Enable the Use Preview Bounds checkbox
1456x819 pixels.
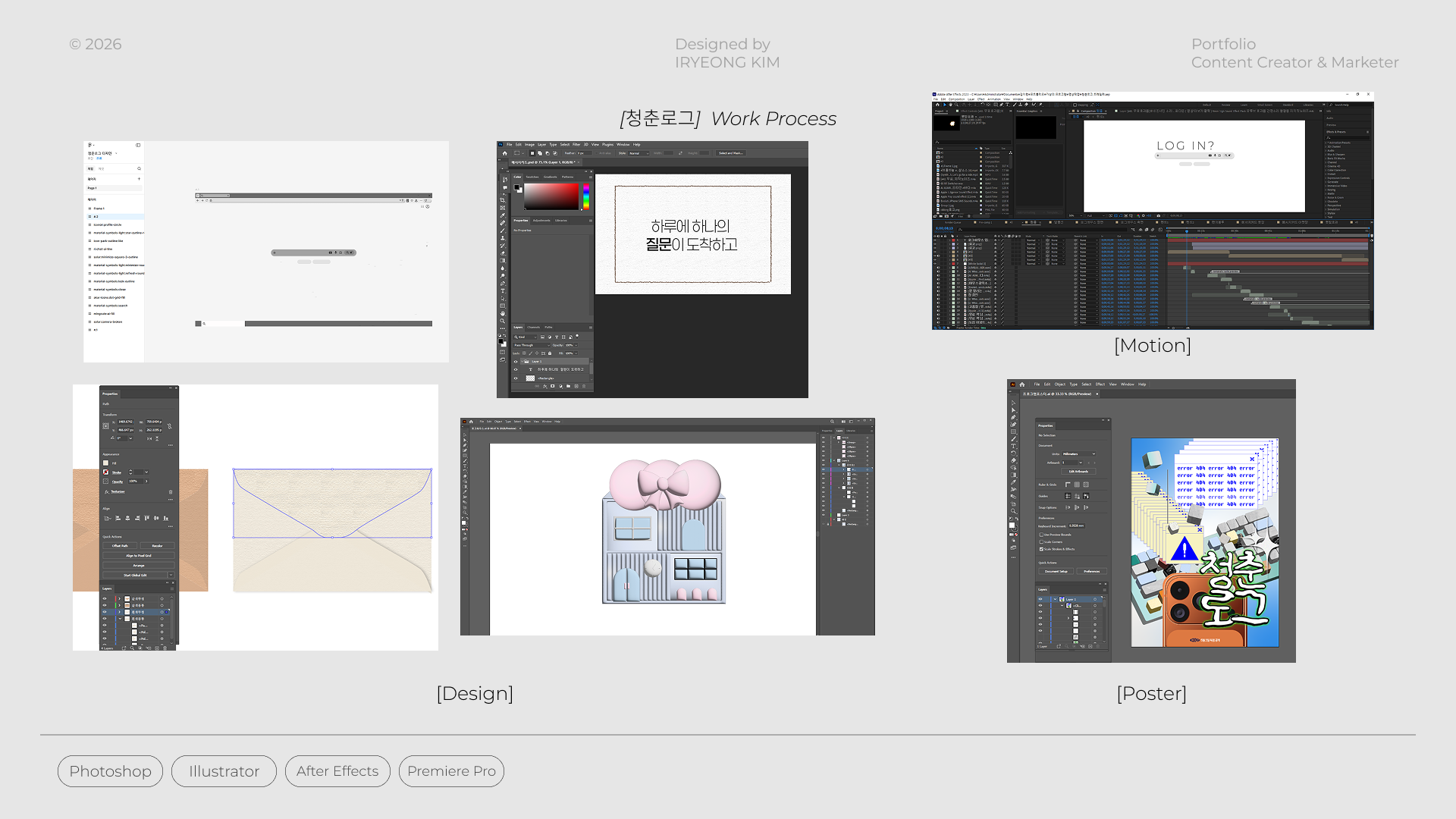coord(1041,535)
